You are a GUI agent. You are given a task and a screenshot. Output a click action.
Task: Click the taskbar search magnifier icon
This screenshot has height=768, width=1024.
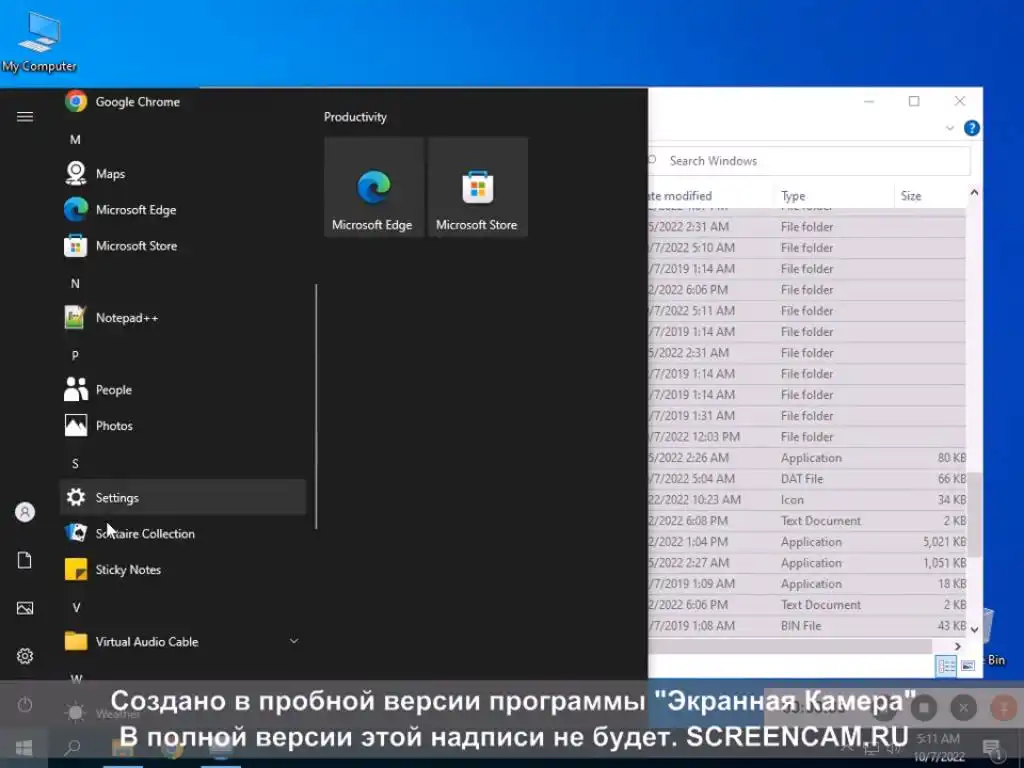point(72,747)
